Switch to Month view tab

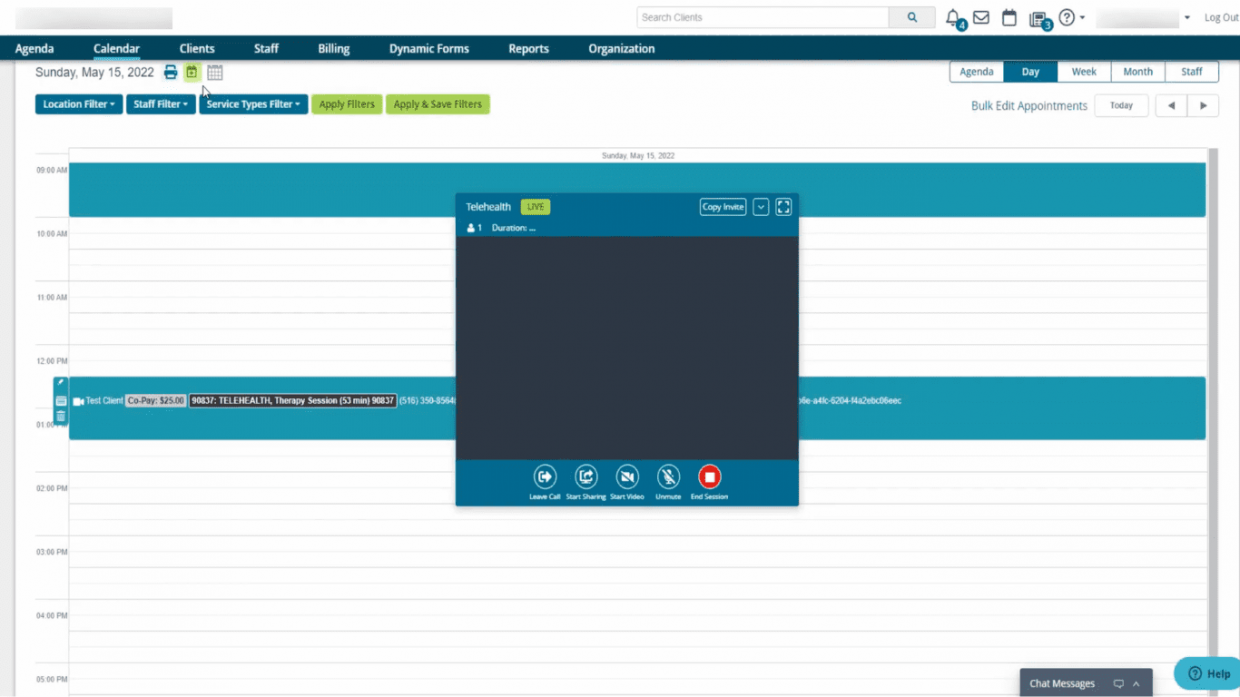pos(1138,72)
